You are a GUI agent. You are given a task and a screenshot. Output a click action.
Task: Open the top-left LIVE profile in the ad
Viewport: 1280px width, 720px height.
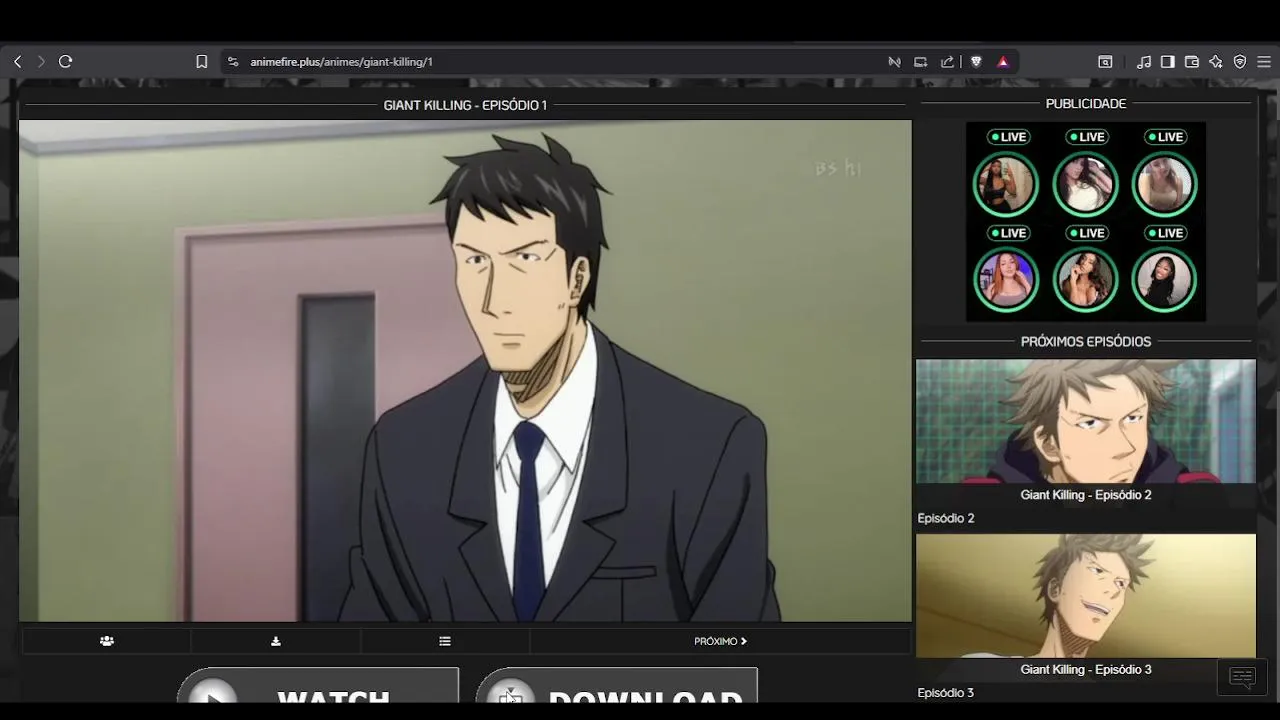click(1006, 184)
